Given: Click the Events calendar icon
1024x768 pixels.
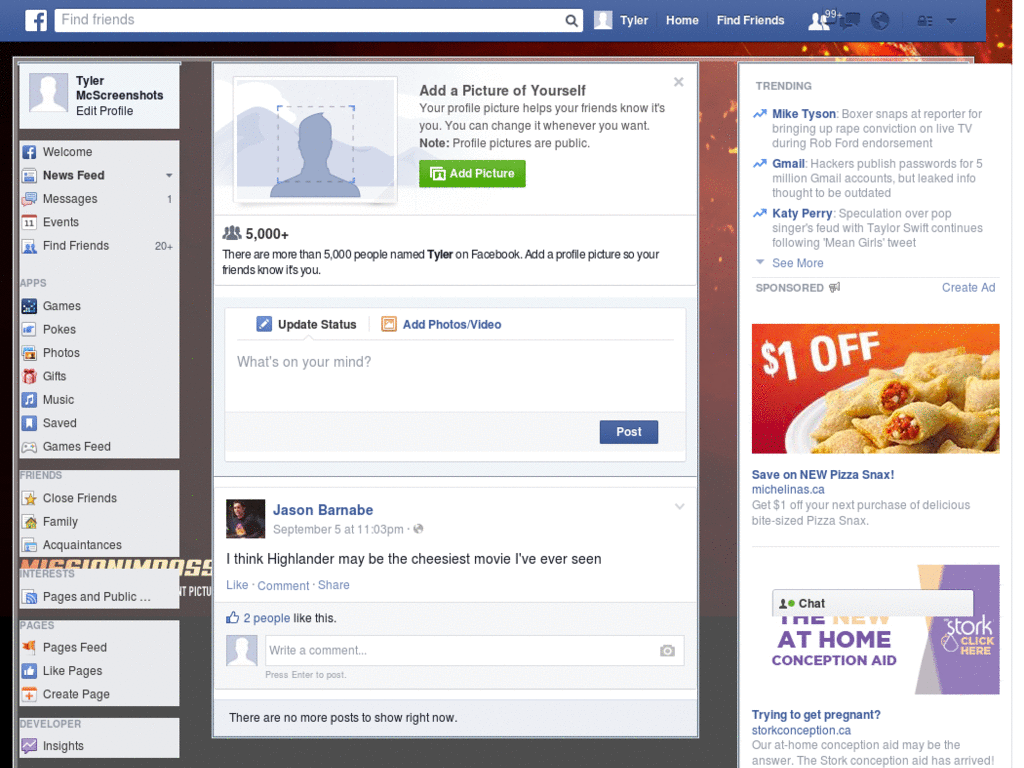Looking at the screenshot, I should click(x=29, y=223).
